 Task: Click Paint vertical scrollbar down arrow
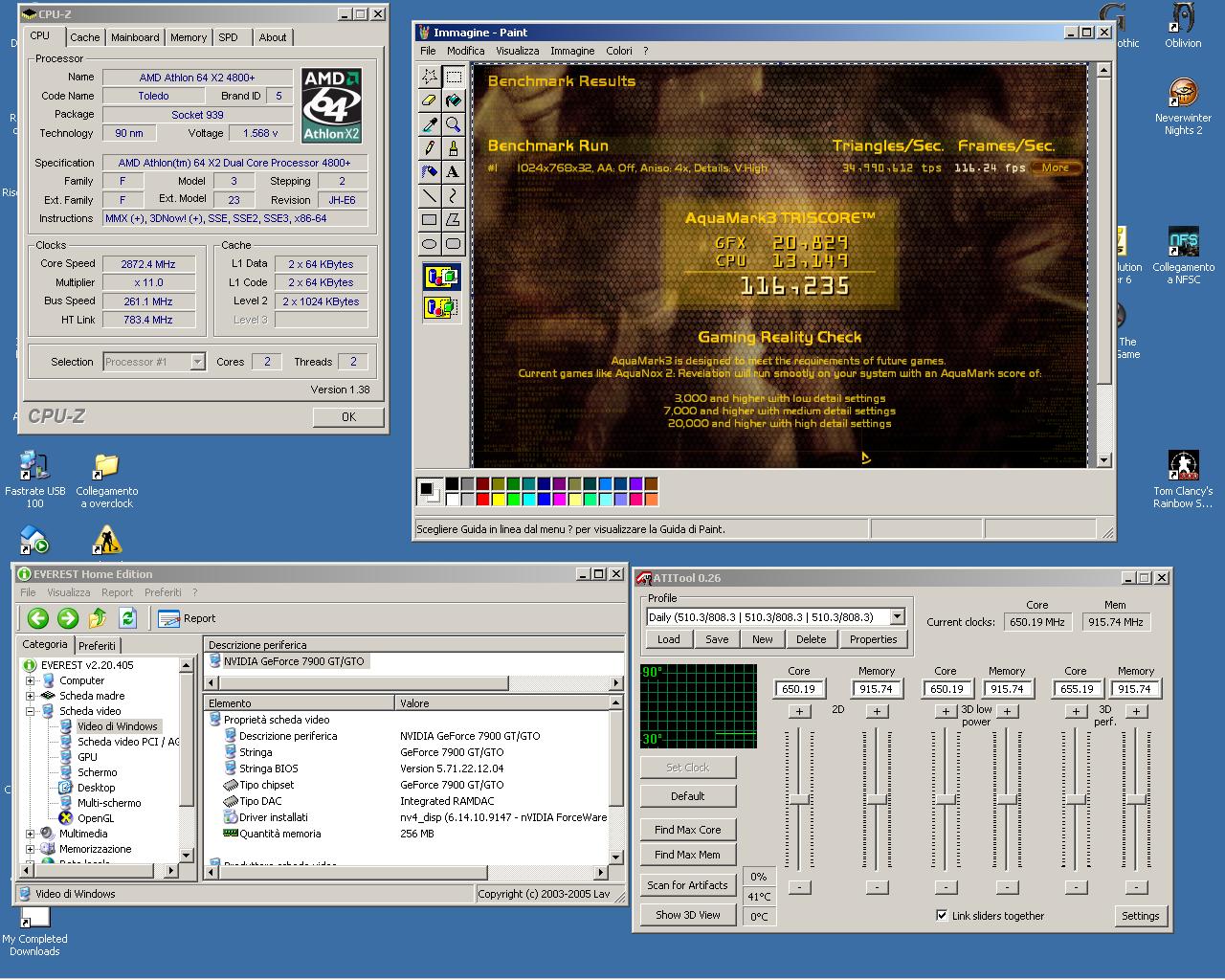[1103, 460]
